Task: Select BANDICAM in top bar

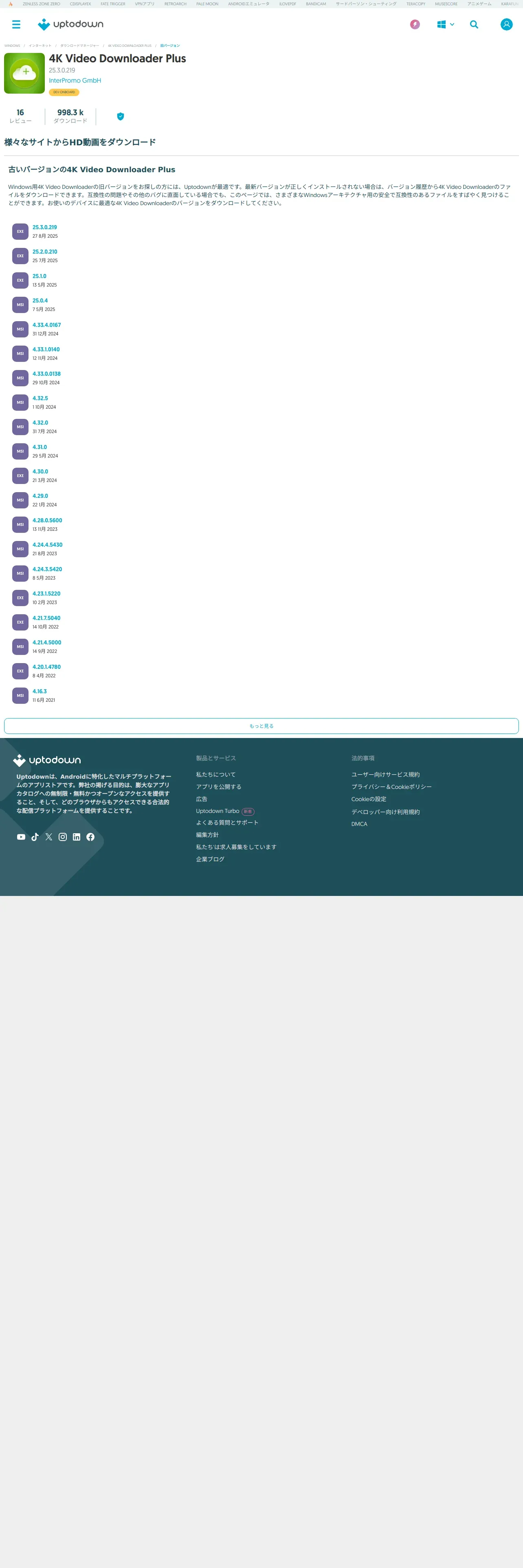Action: pos(316,4)
